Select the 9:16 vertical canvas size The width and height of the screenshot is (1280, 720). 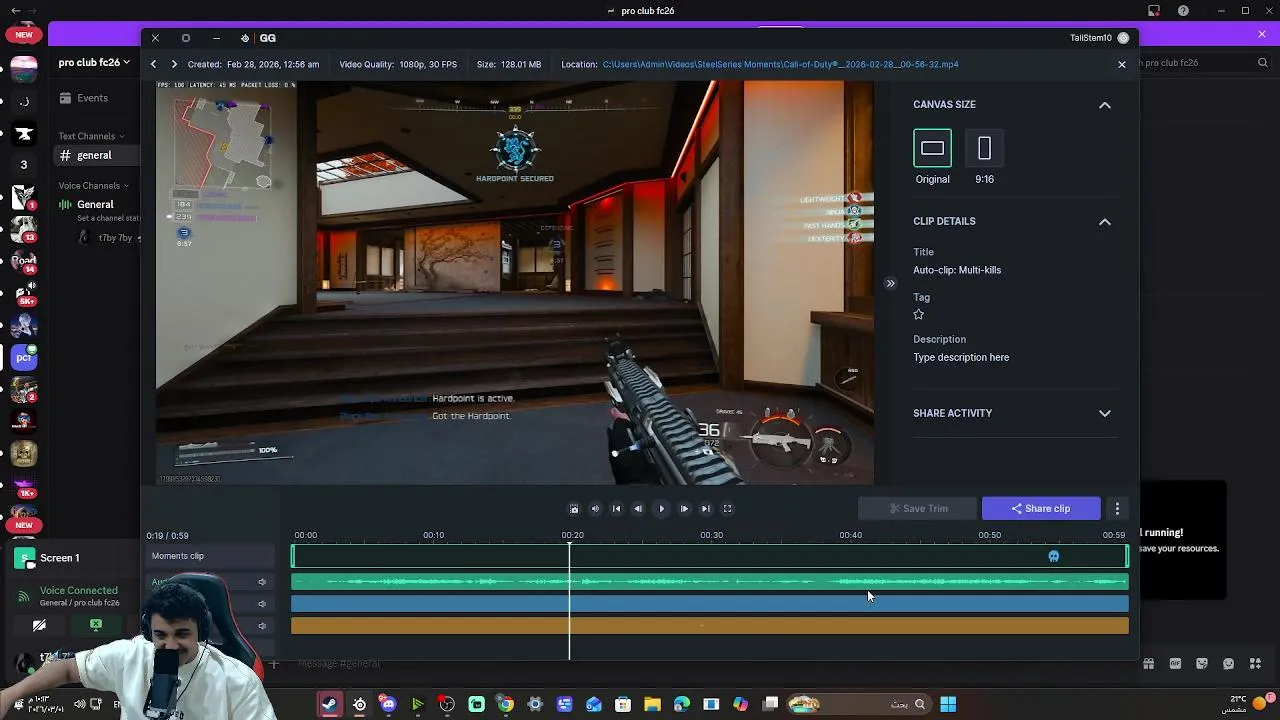pyautogui.click(x=984, y=149)
